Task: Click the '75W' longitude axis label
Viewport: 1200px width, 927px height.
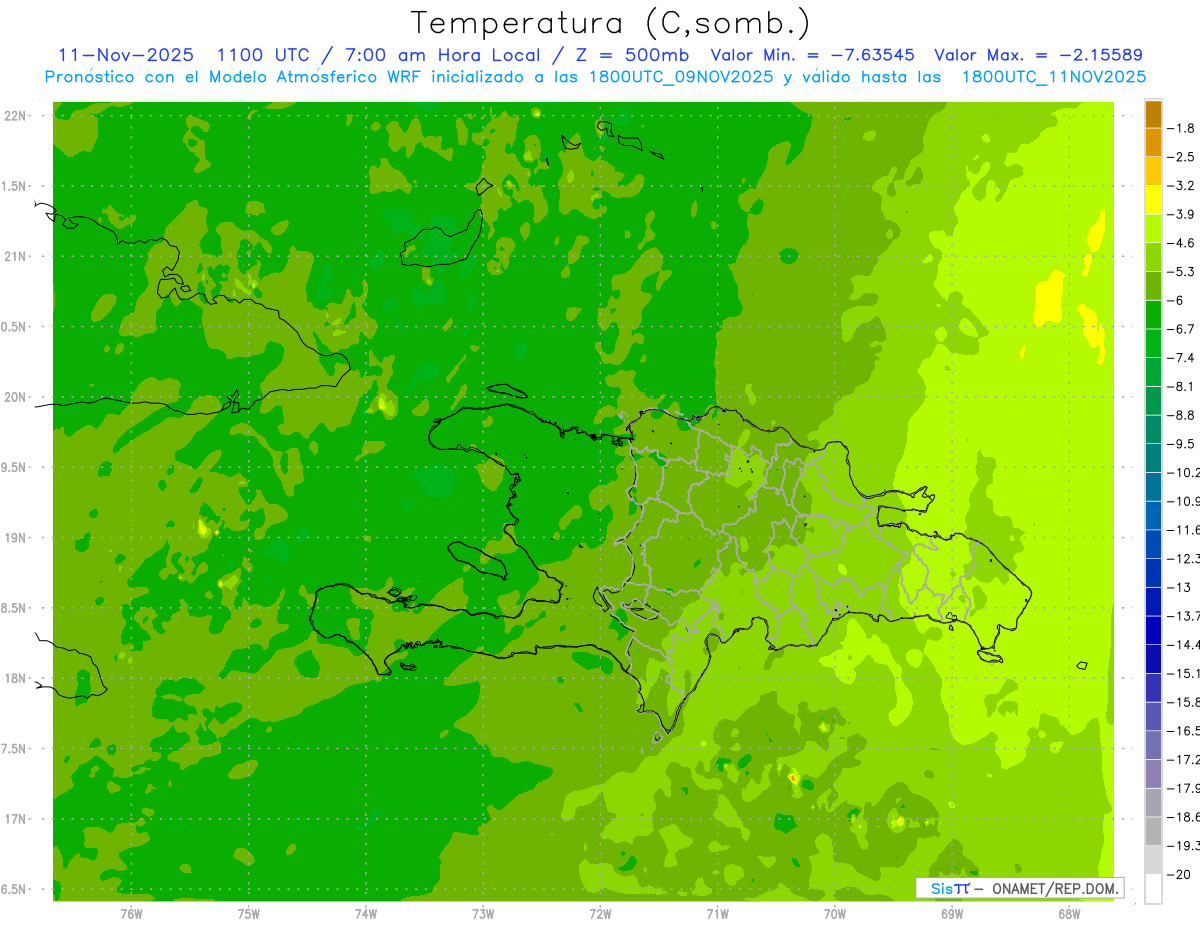Action: tap(249, 914)
